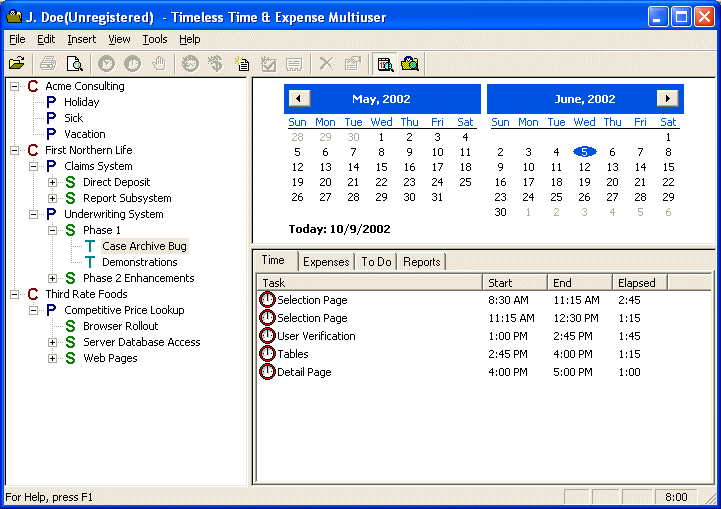Click the highlighted June 5 date
The height and width of the screenshot is (509, 721).
coord(584,152)
